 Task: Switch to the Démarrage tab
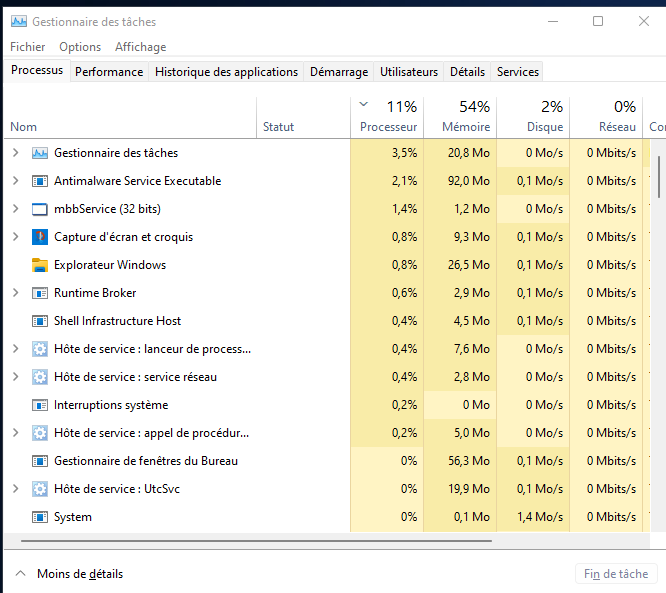(339, 72)
